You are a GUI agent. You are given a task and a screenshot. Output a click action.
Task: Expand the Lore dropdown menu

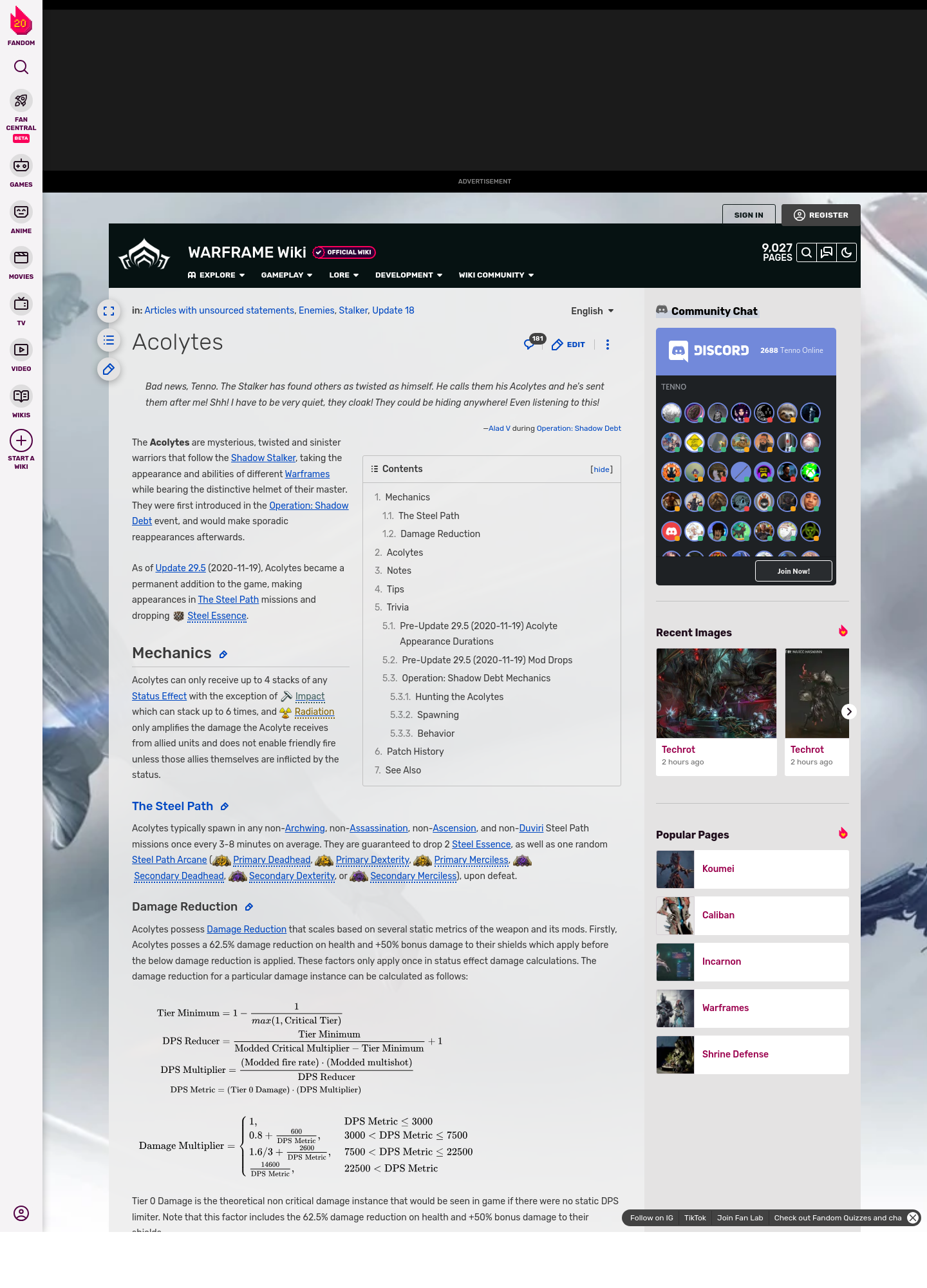tap(344, 275)
